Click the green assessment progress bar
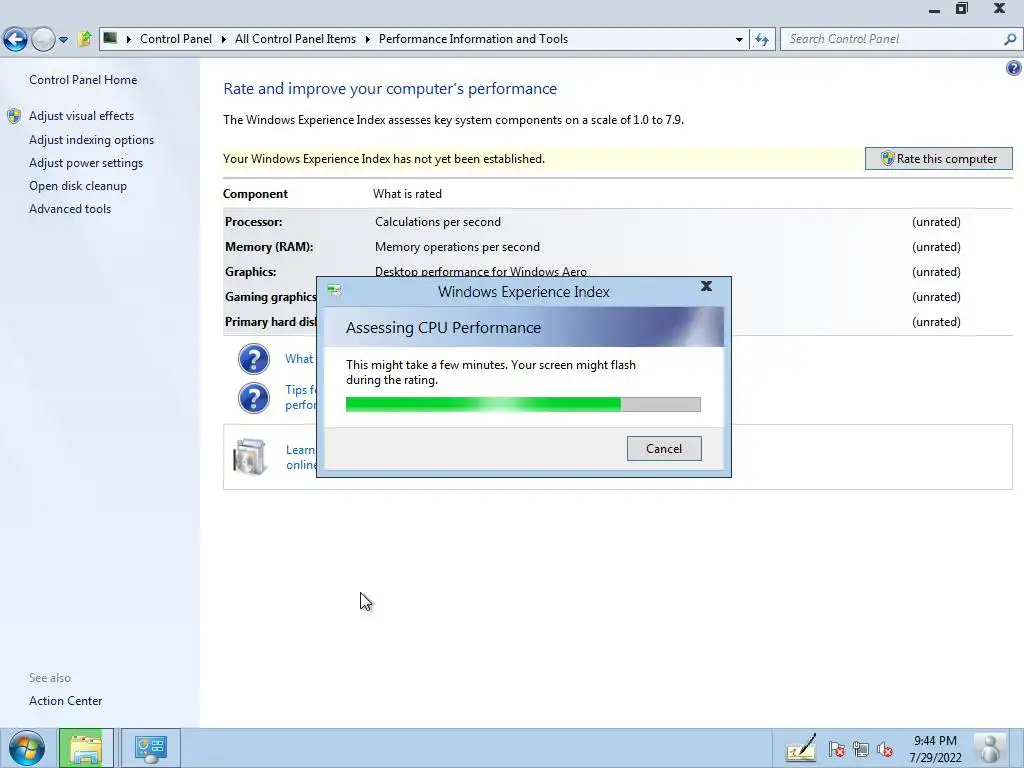1024x768 pixels. 523,404
